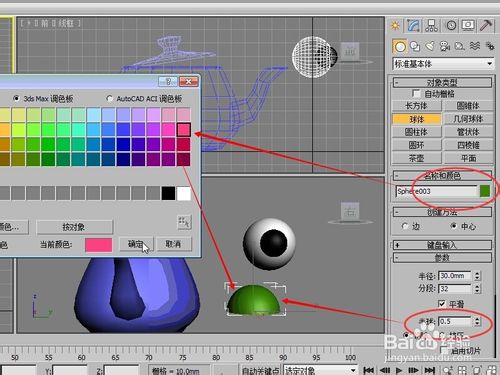Click the Zoom All viewport navigation icon

click(463, 370)
